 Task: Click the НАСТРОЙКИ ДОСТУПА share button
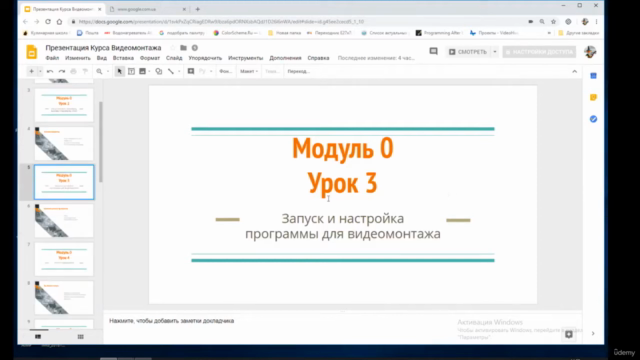(539, 52)
